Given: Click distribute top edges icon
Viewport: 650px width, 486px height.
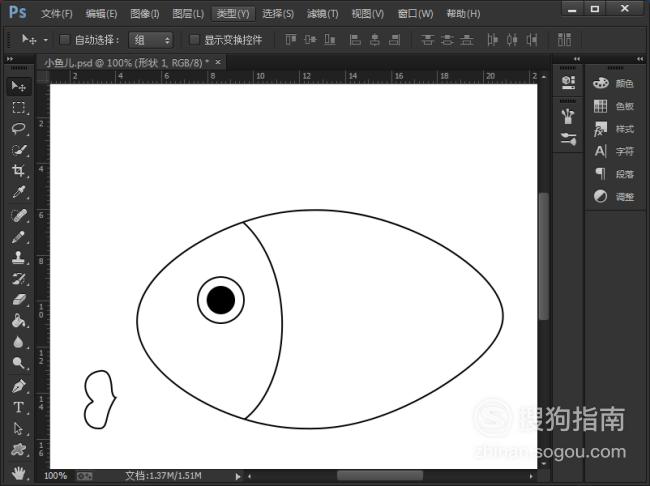Looking at the screenshot, I should pyautogui.click(x=427, y=40).
